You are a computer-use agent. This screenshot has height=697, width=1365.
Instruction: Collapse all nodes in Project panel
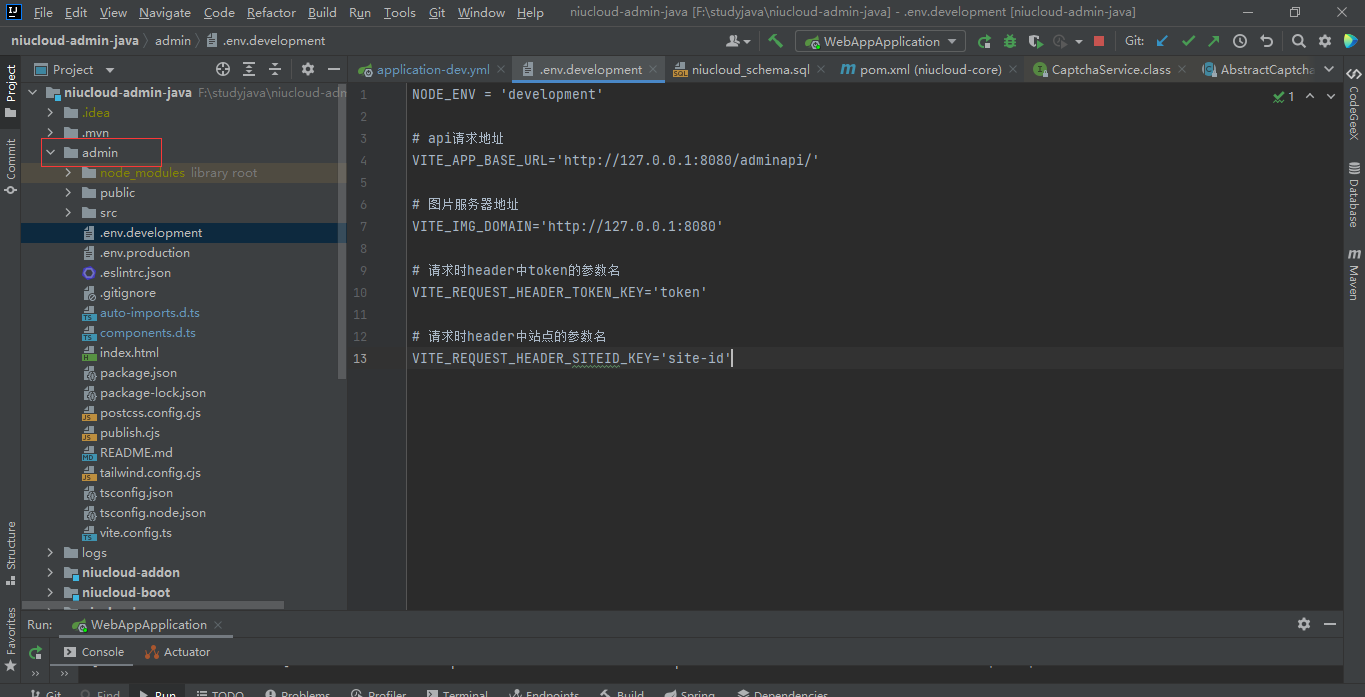click(275, 69)
